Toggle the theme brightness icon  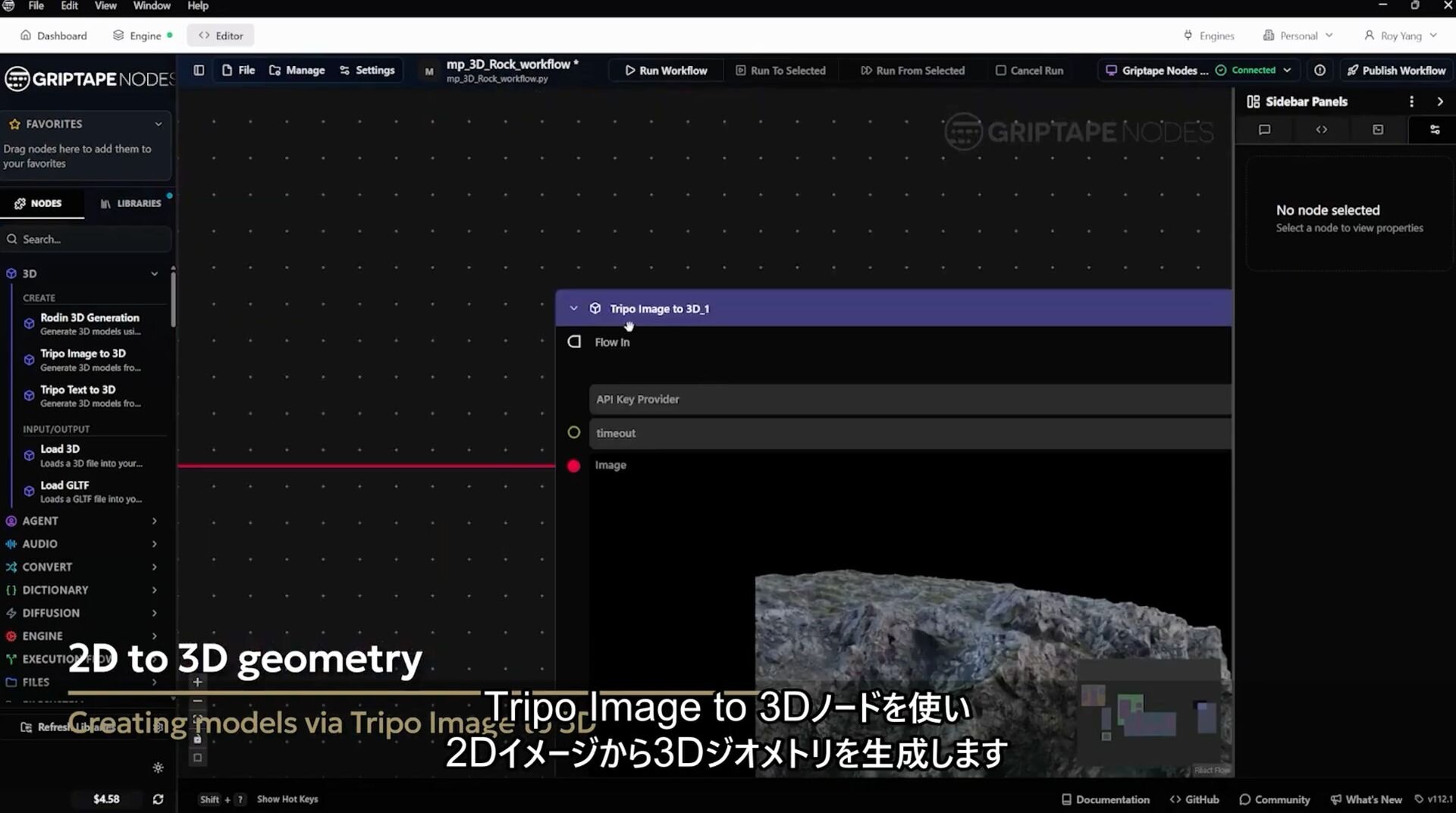[158, 767]
